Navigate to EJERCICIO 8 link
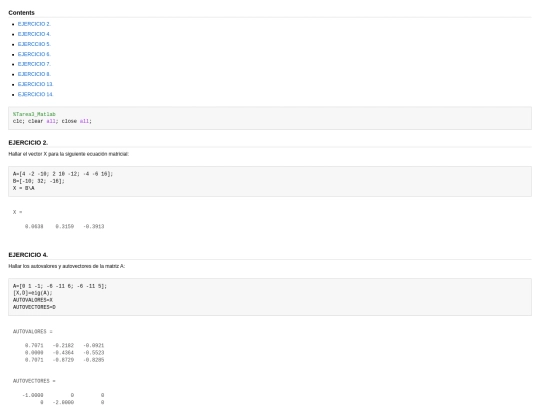The width and height of the screenshot is (540, 405). [34, 74]
